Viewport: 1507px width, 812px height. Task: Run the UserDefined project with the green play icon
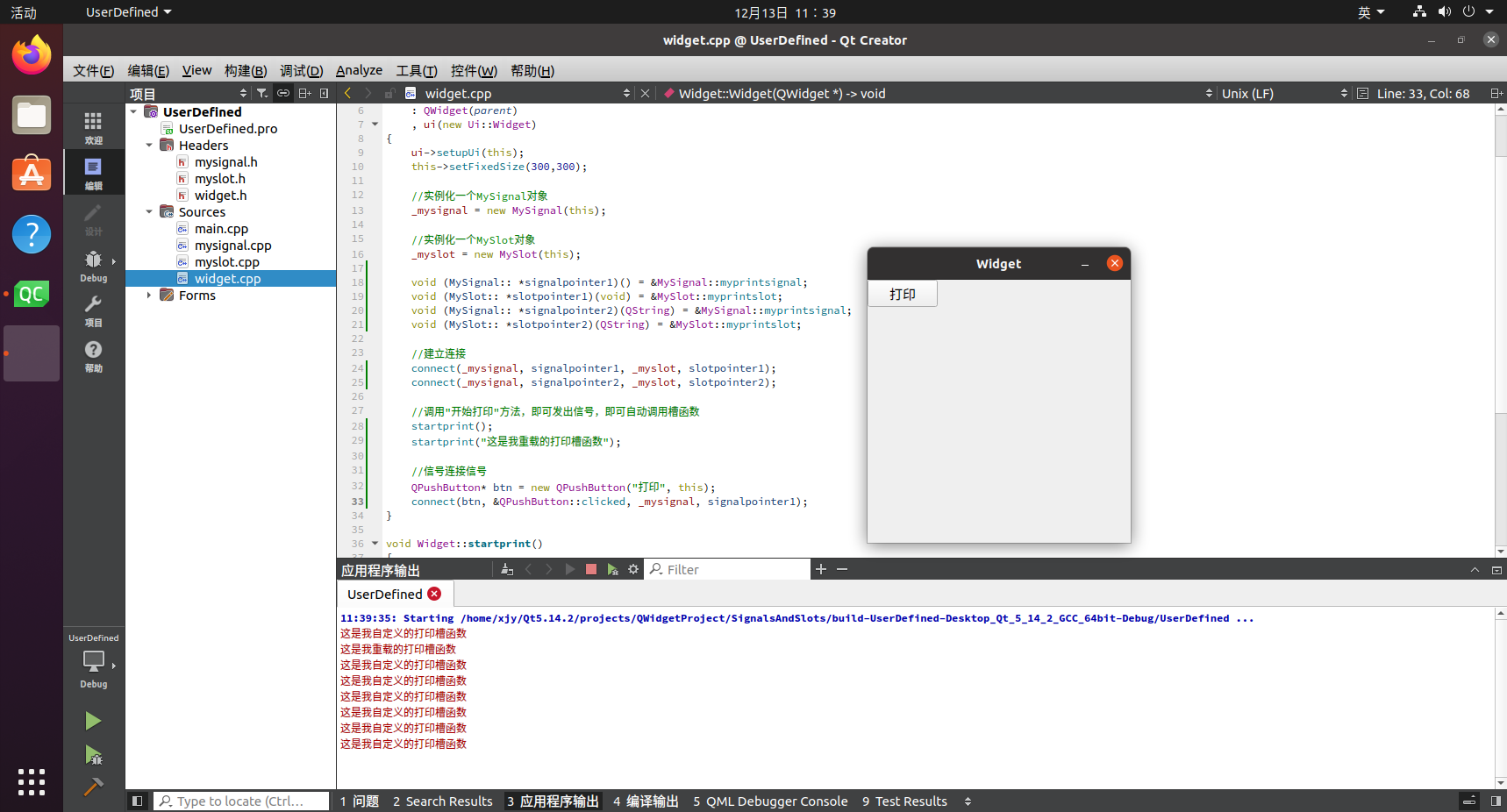(93, 721)
